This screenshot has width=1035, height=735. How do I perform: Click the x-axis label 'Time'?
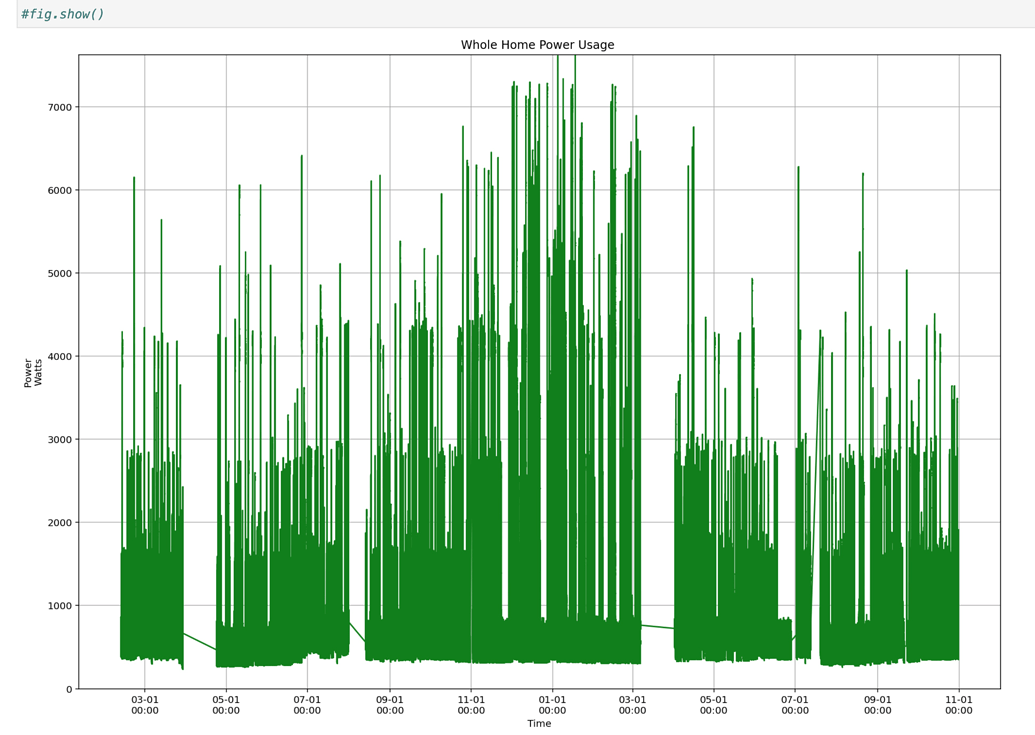(x=538, y=723)
